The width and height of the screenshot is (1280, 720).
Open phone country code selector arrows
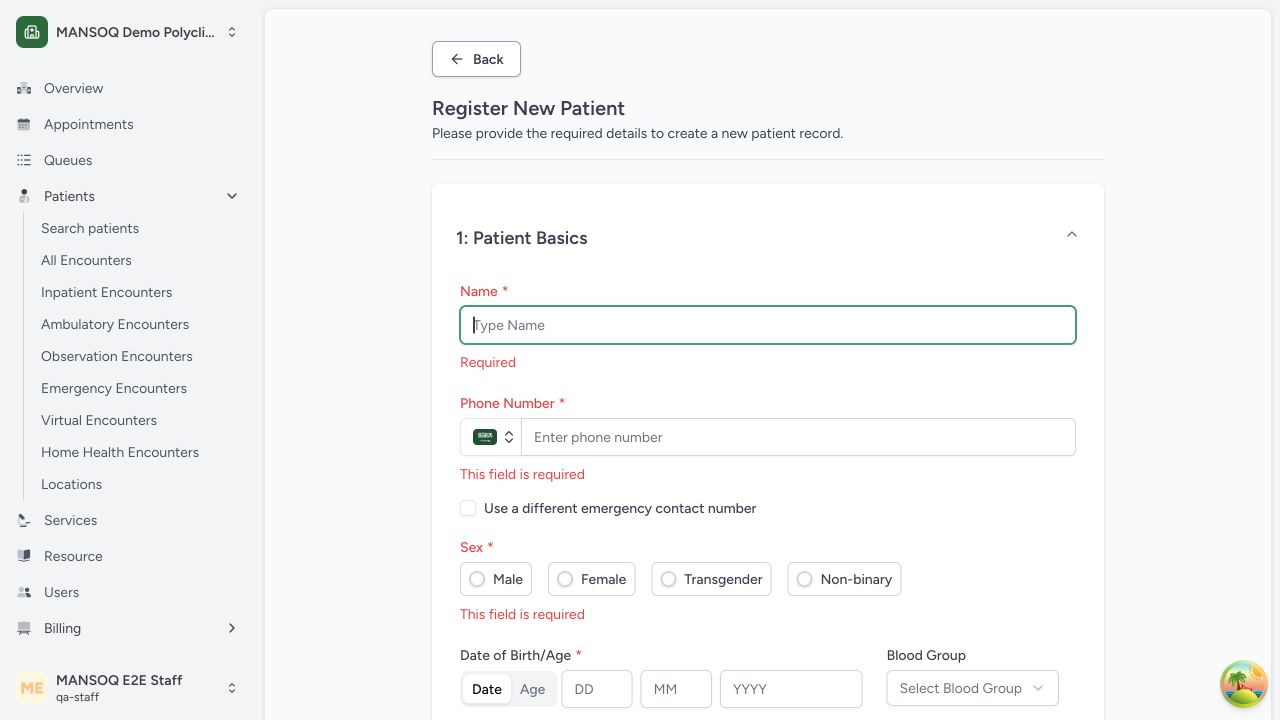tap(509, 437)
